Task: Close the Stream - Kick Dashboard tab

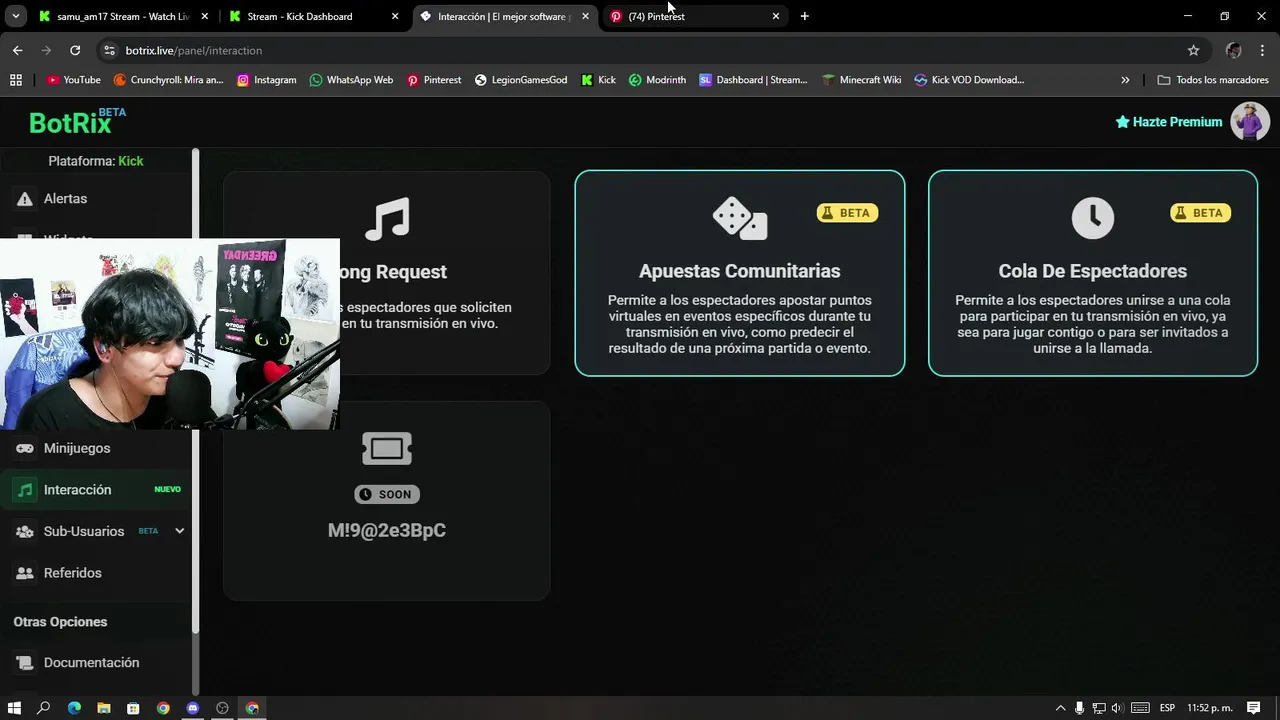Action: (x=395, y=17)
